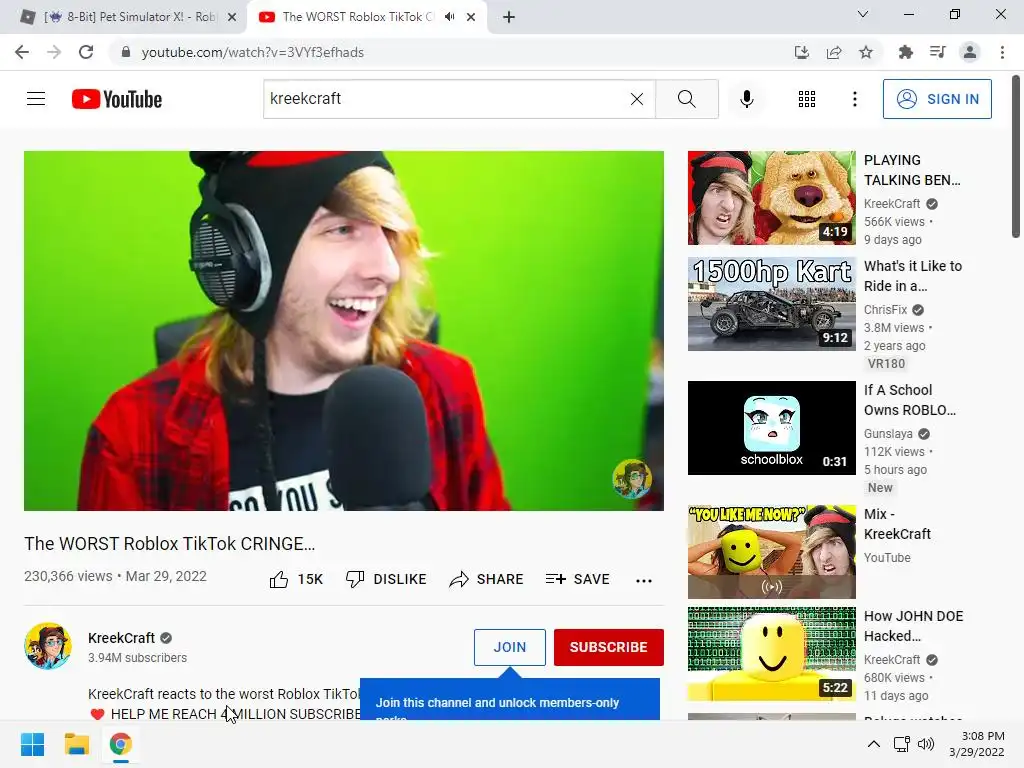Open the YouTube guide hamburger menu
The height and width of the screenshot is (768, 1024).
click(36, 99)
